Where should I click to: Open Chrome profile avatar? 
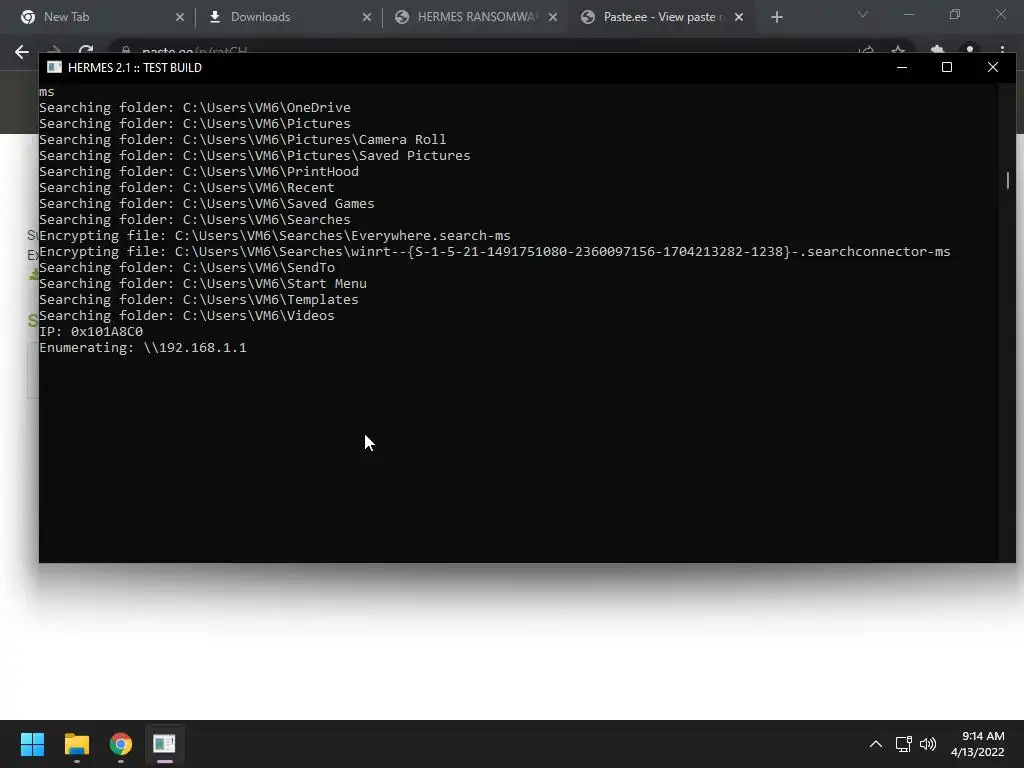click(970, 50)
